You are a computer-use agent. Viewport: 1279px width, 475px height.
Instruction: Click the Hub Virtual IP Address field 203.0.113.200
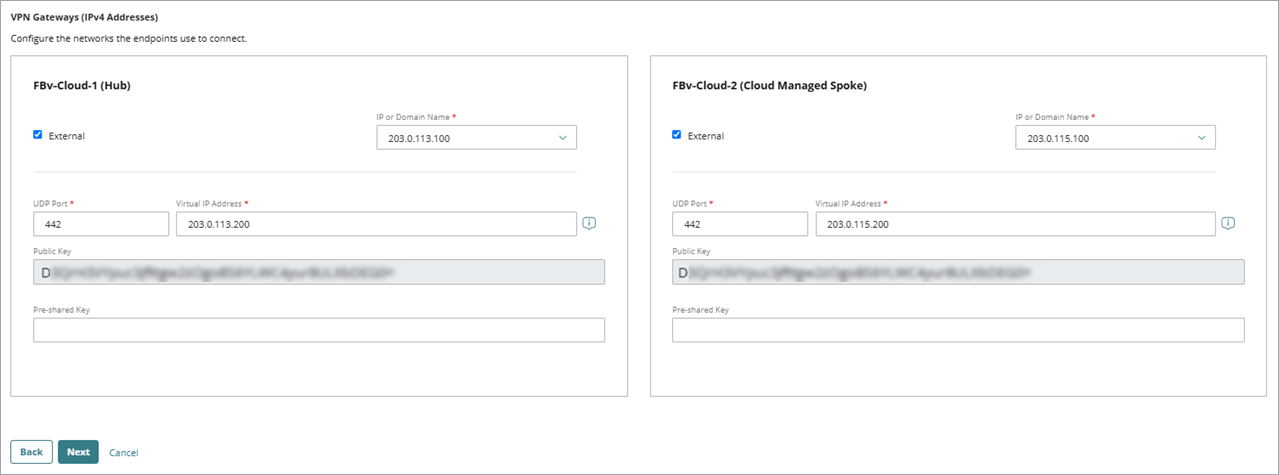377,224
